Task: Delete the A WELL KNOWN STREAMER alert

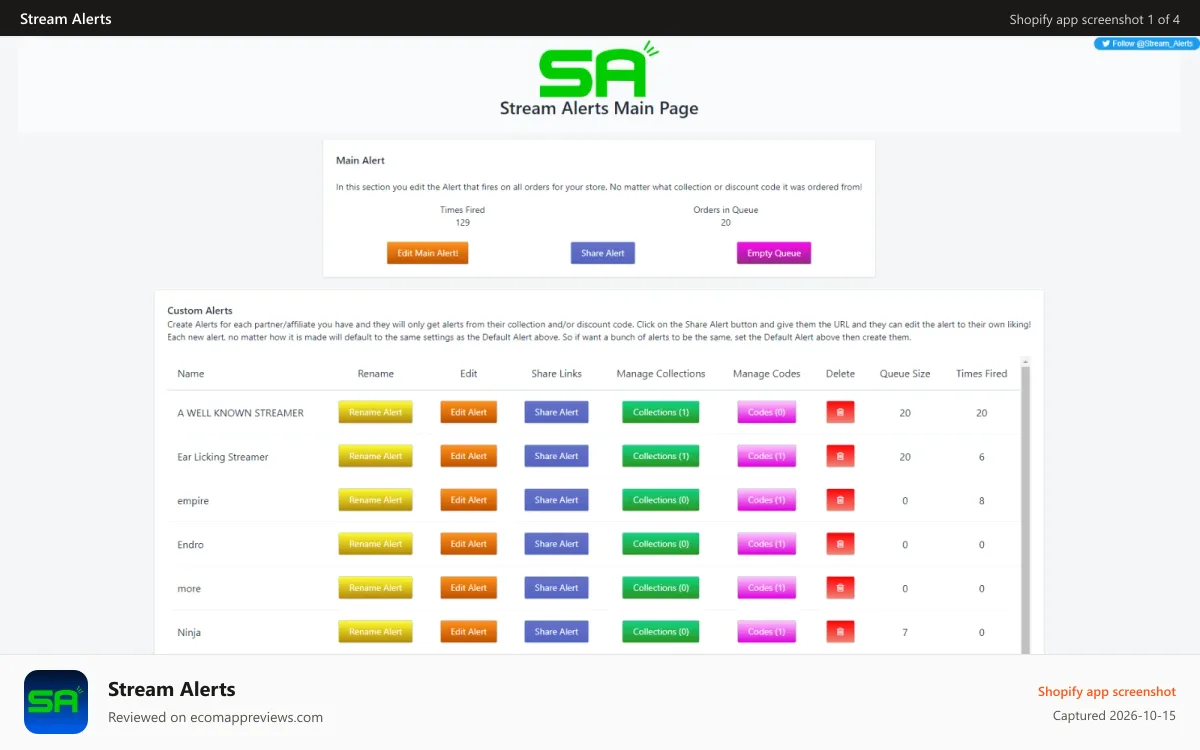Action: tap(840, 412)
